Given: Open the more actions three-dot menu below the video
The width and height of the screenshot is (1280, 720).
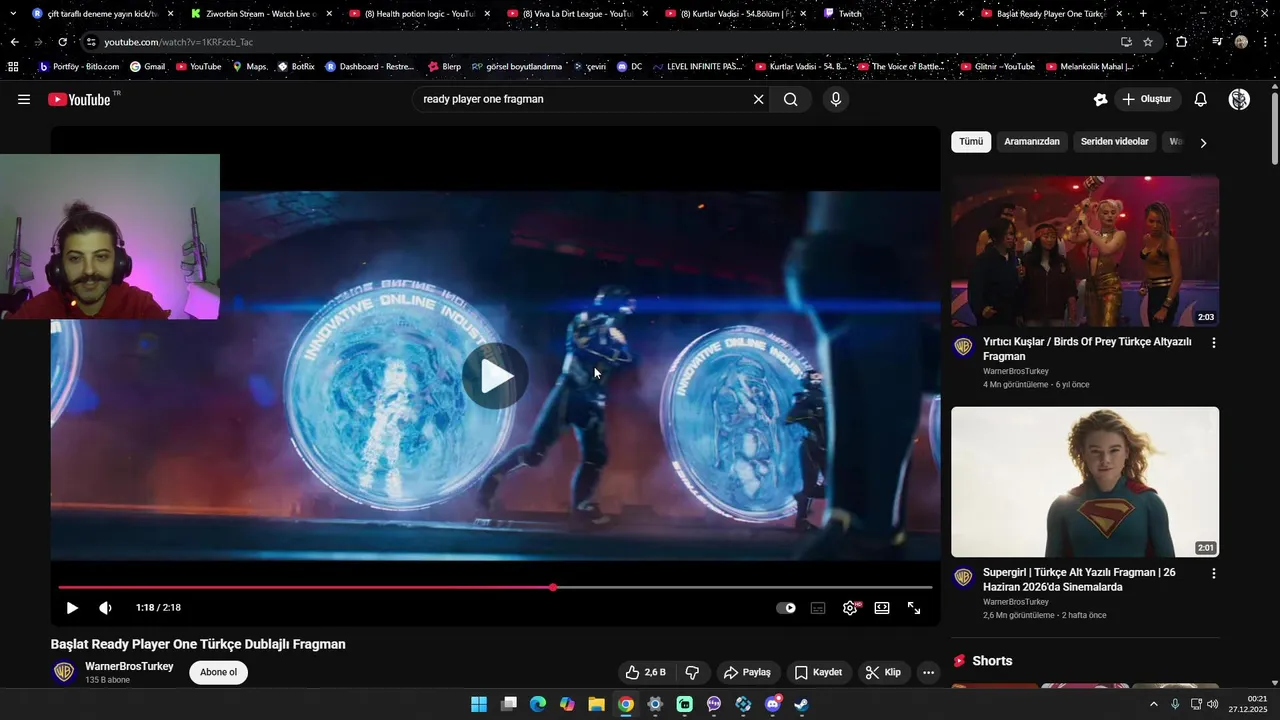Looking at the screenshot, I should [928, 672].
